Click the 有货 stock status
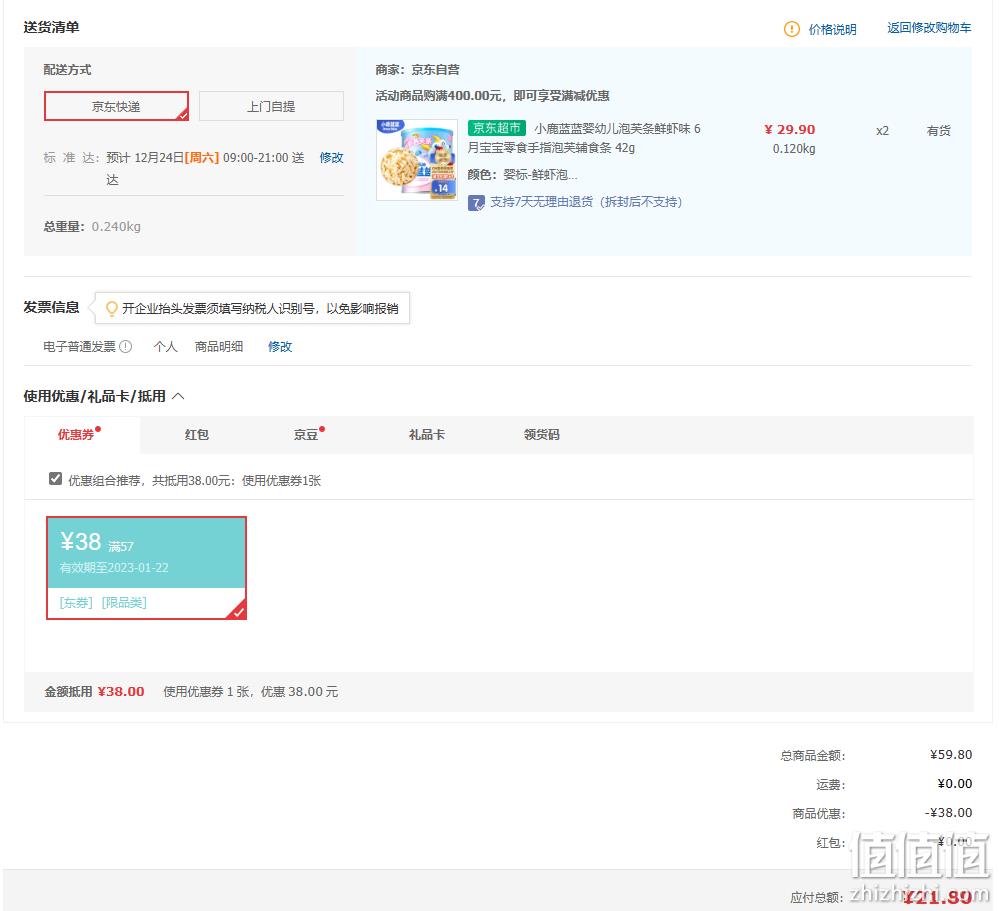 point(938,131)
